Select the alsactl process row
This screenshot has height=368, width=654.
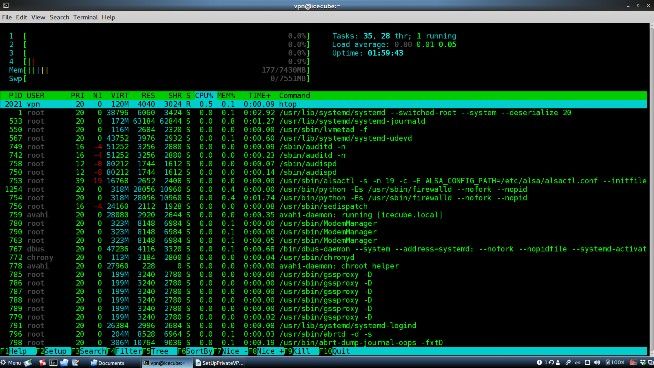click(x=324, y=181)
